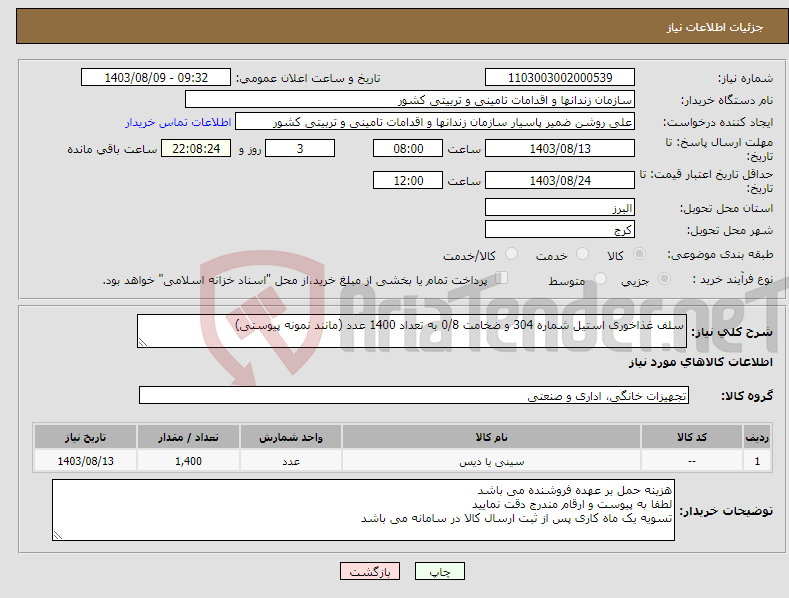789x598 pixels.
Task: Click the buyer notes textarea resize handle
Action: [x=58, y=536]
